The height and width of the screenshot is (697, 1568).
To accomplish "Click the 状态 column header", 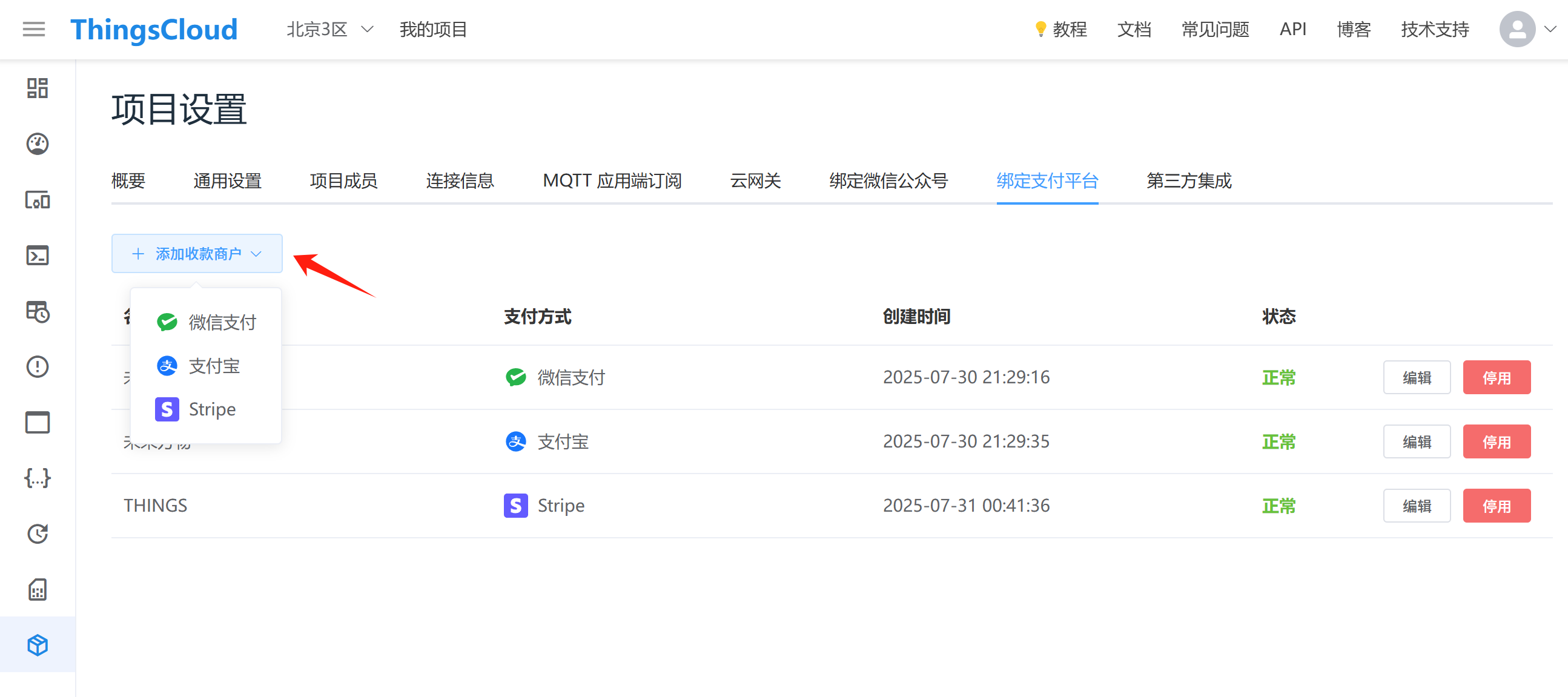I will 1279,317.
